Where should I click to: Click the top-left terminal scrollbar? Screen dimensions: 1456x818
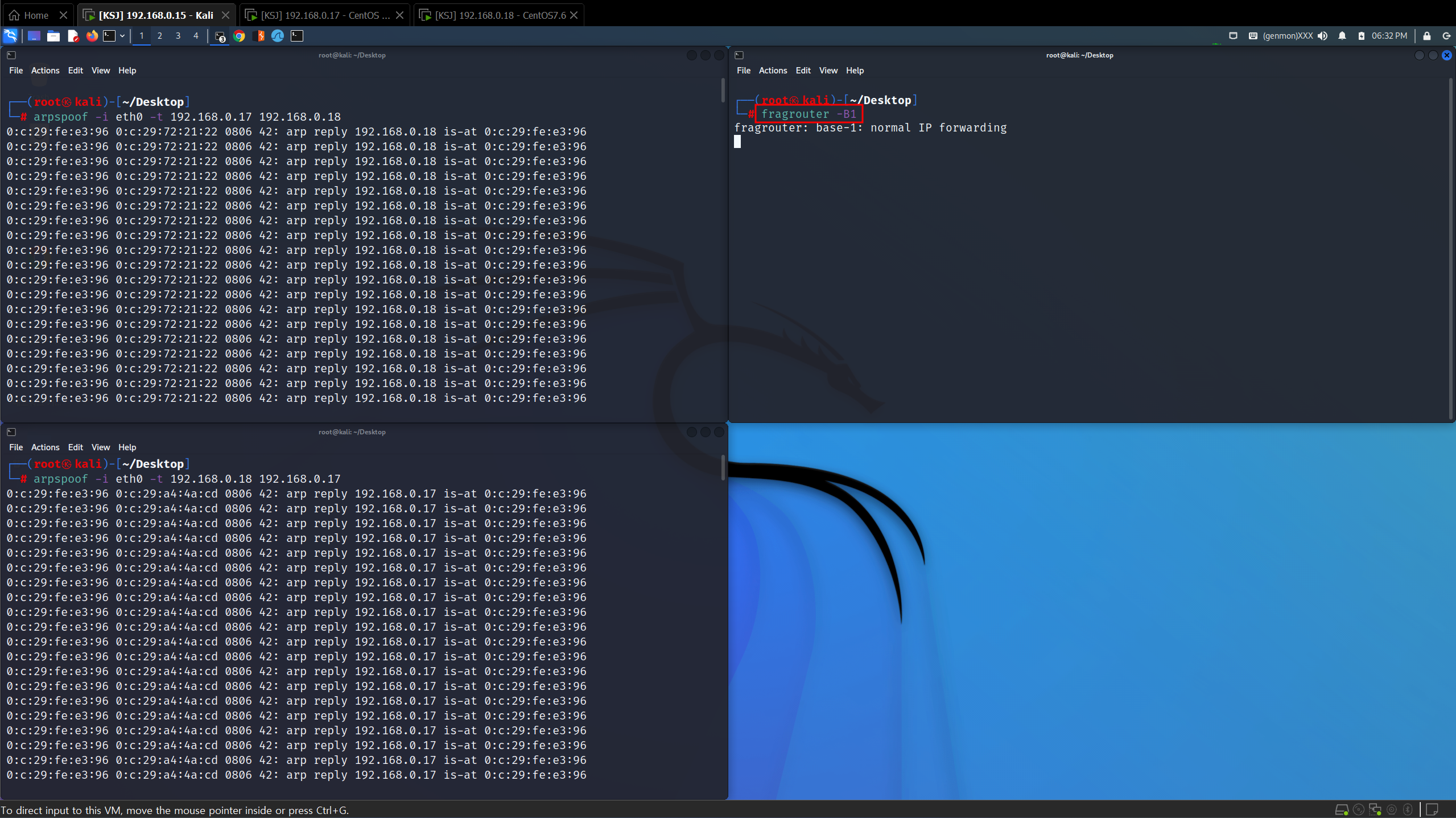click(x=723, y=91)
